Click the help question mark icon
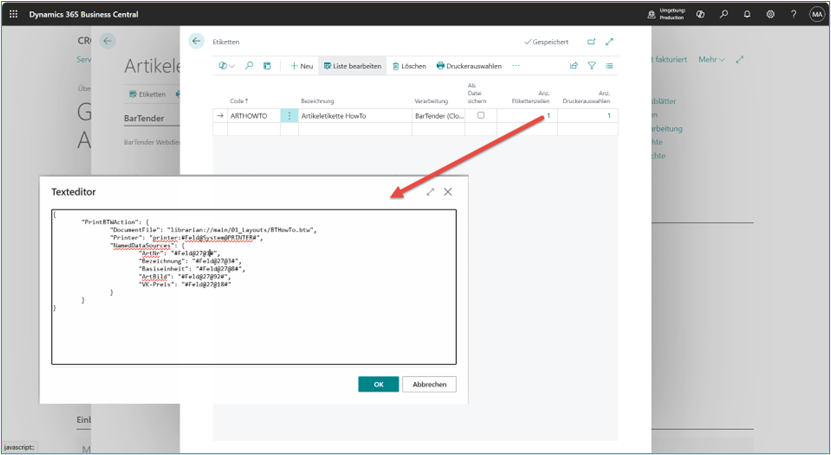Viewport: 831px width, 455px height. (x=794, y=15)
